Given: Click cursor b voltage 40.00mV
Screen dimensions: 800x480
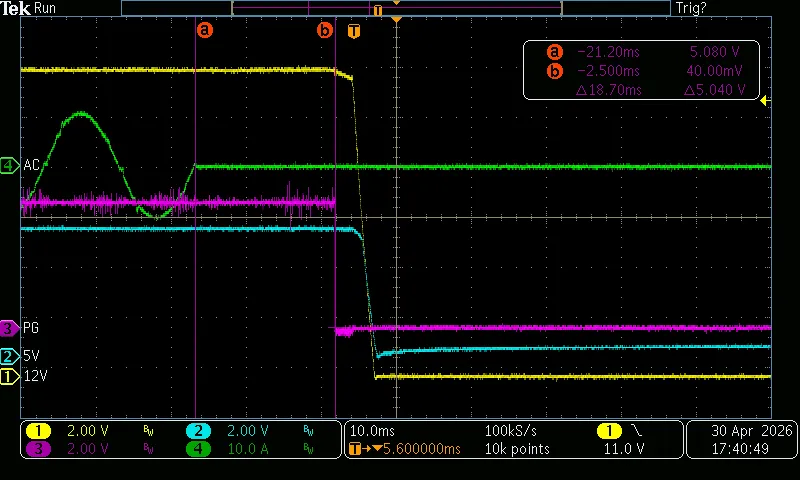Looking at the screenshot, I should [714, 71].
